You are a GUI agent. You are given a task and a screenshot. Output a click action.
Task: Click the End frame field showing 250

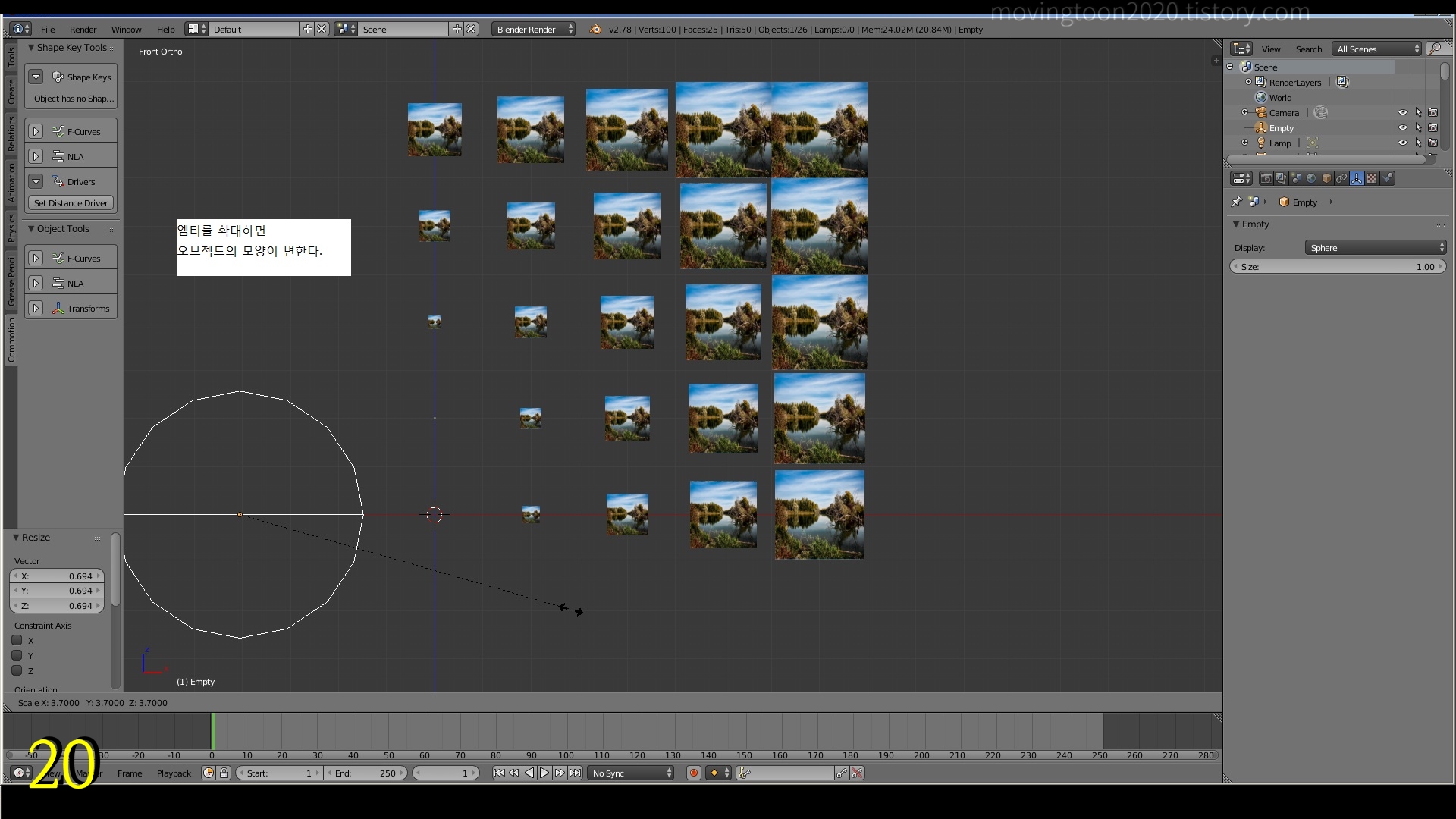(x=366, y=773)
